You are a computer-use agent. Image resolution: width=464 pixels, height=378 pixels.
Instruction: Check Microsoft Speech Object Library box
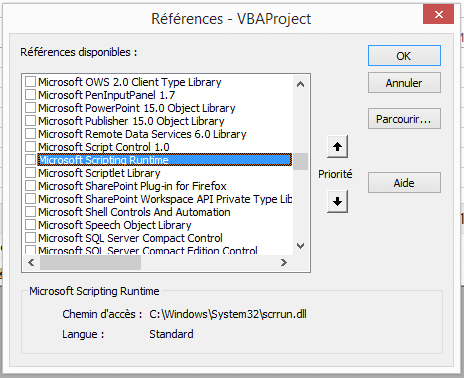click(x=30, y=225)
